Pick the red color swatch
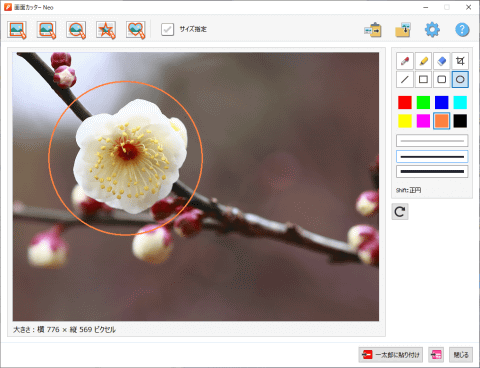 405,102
